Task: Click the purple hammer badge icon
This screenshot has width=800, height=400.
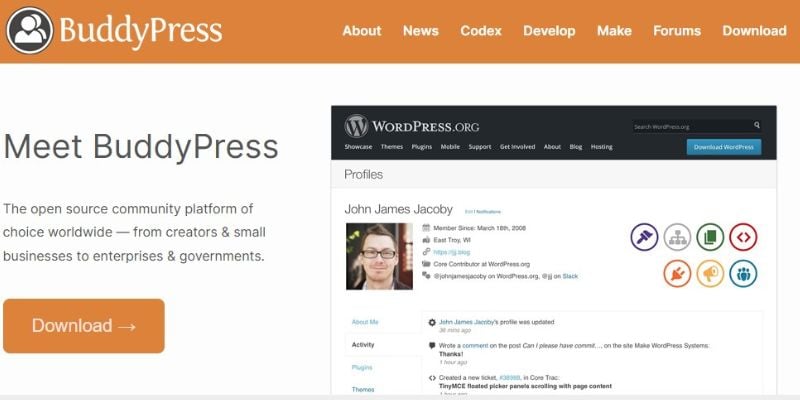Action: [x=644, y=237]
